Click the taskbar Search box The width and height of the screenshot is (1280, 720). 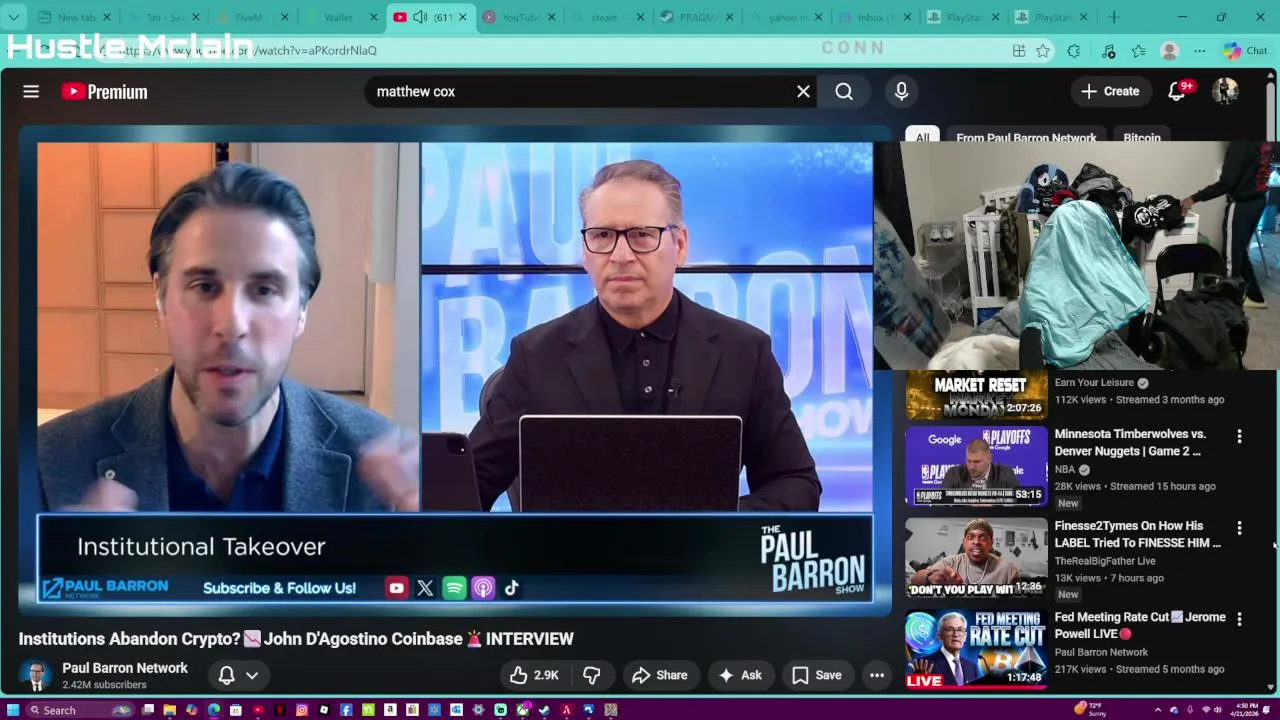coord(79,710)
